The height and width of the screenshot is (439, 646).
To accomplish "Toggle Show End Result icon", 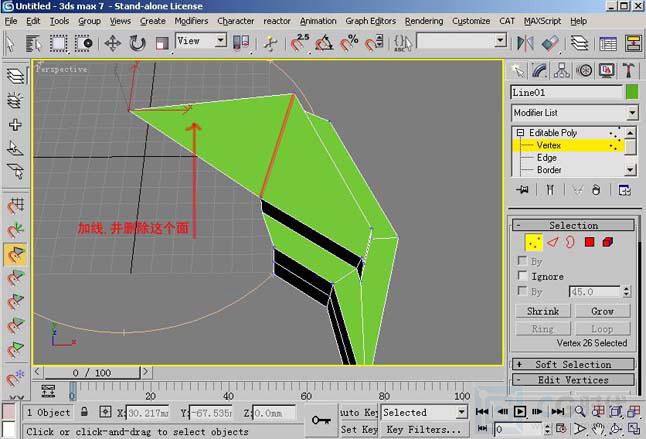I will tap(550, 190).
